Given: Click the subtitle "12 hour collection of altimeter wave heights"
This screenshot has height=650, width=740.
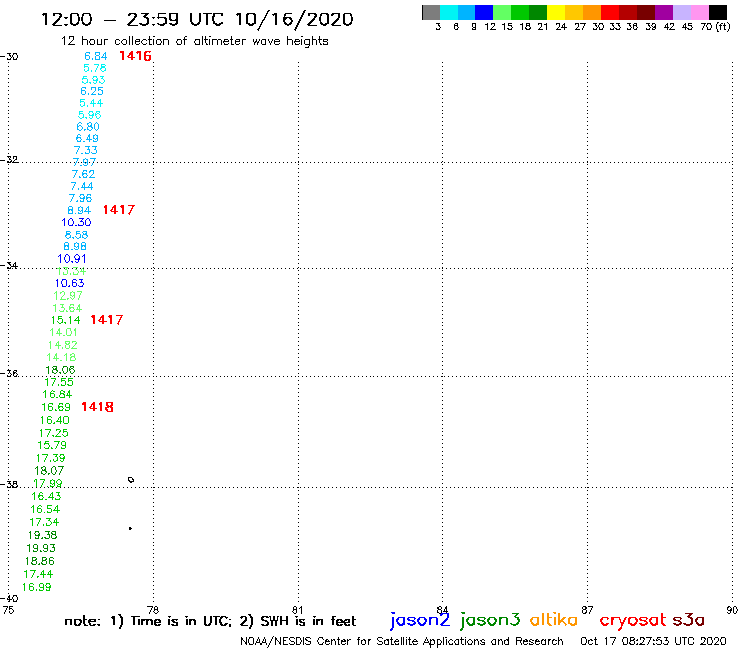Looking at the screenshot, I should pyautogui.click(x=194, y=41).
